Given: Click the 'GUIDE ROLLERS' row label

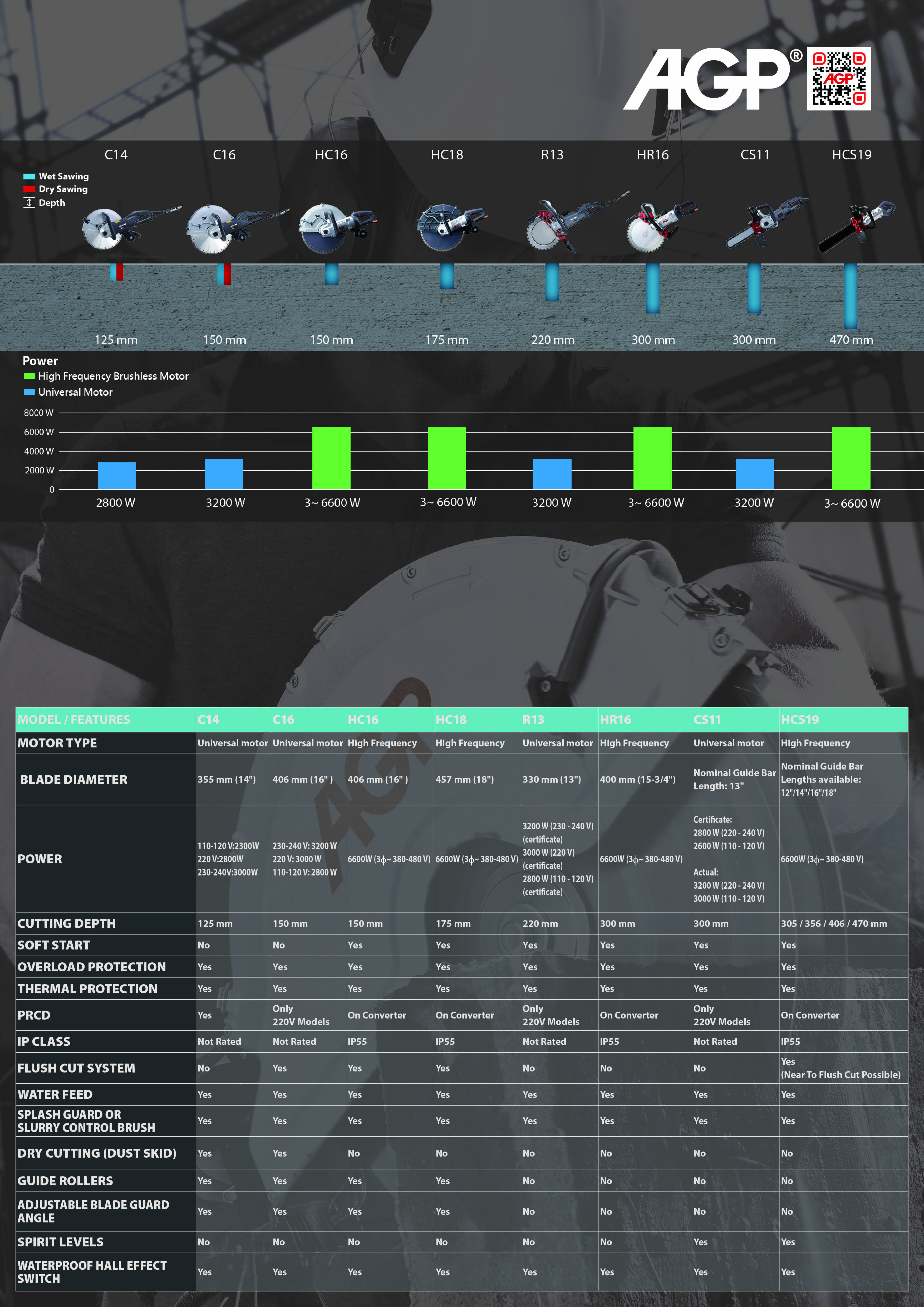Looking at the screenshot, I should click(65, 1181).
